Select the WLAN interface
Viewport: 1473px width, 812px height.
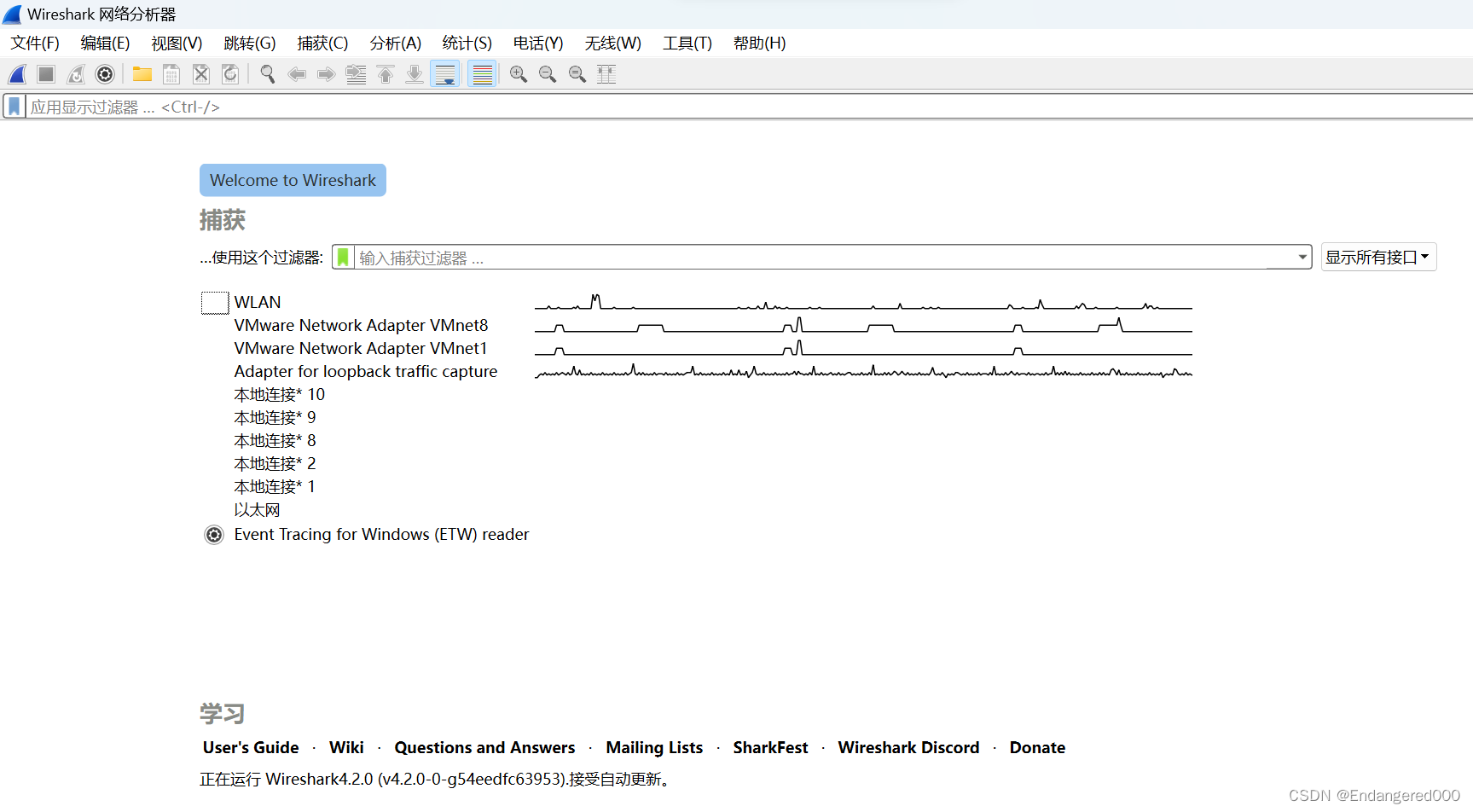258,303
